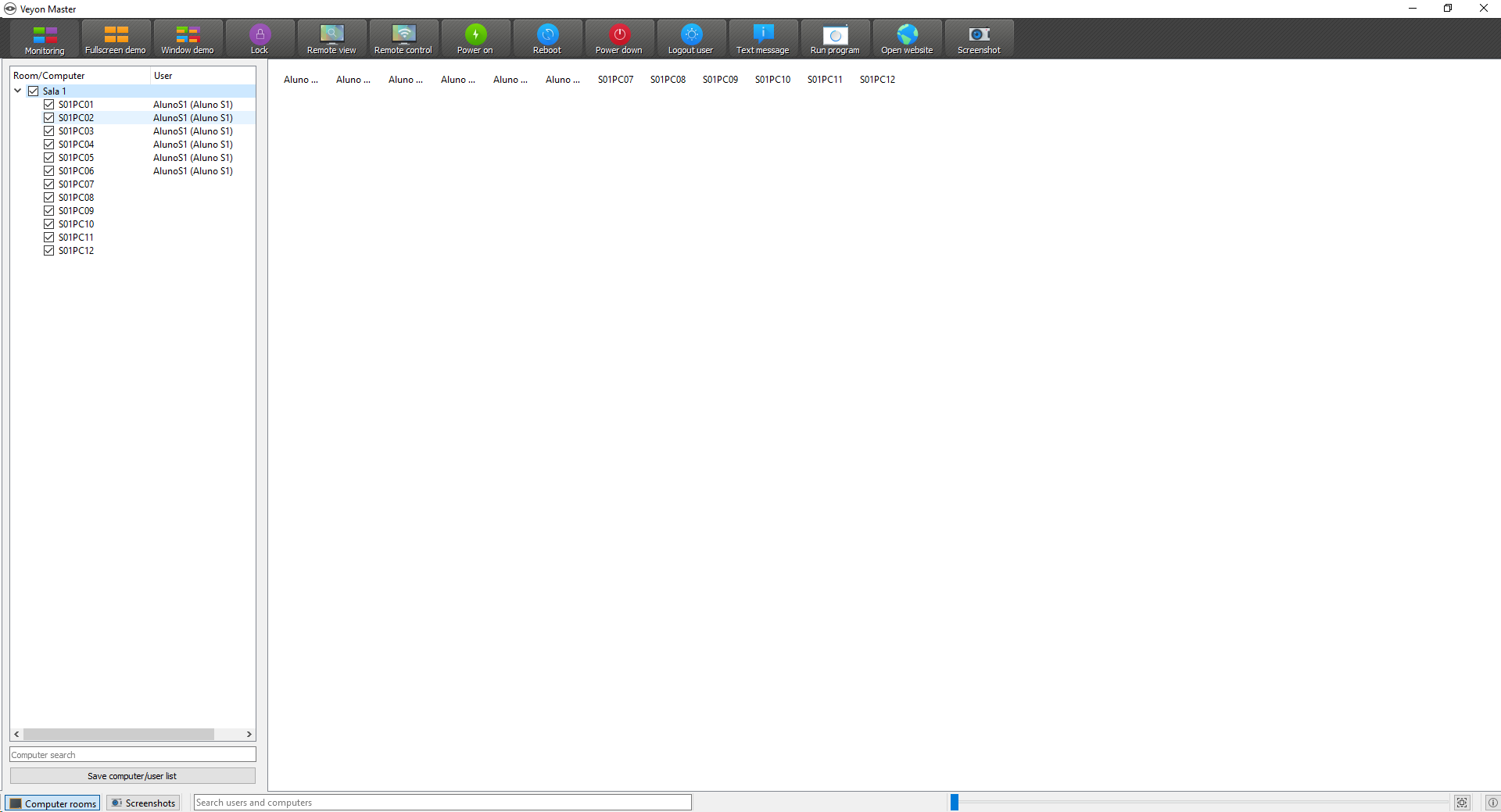Logout user from all machines
The image size is (1501, 812).
690,38
